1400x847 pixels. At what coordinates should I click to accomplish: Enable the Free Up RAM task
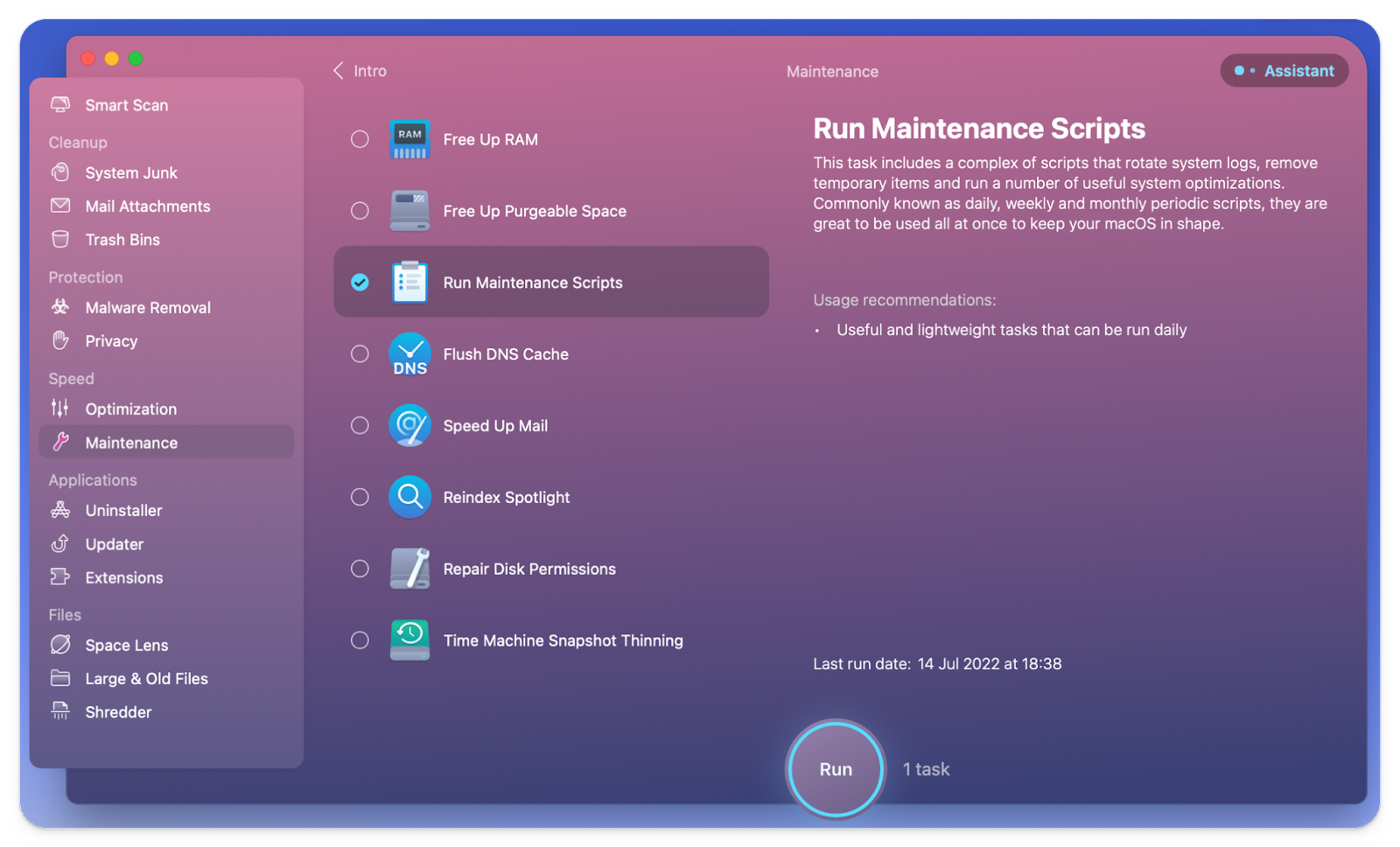click(x=360, y=138)
